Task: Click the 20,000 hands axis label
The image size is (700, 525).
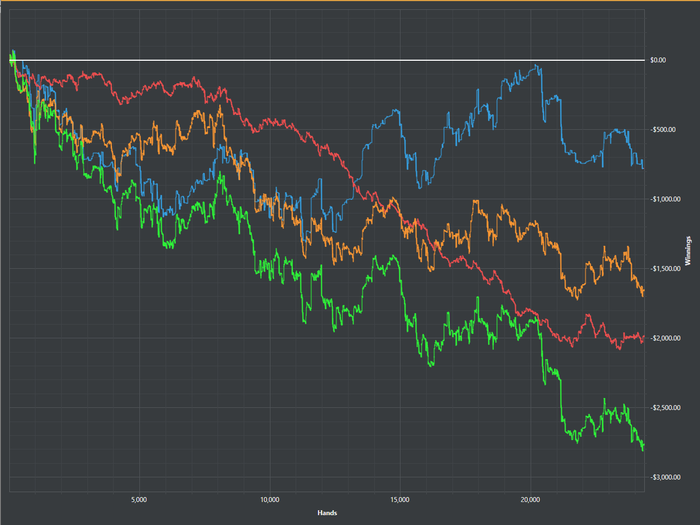Action: tap(530, 500)
